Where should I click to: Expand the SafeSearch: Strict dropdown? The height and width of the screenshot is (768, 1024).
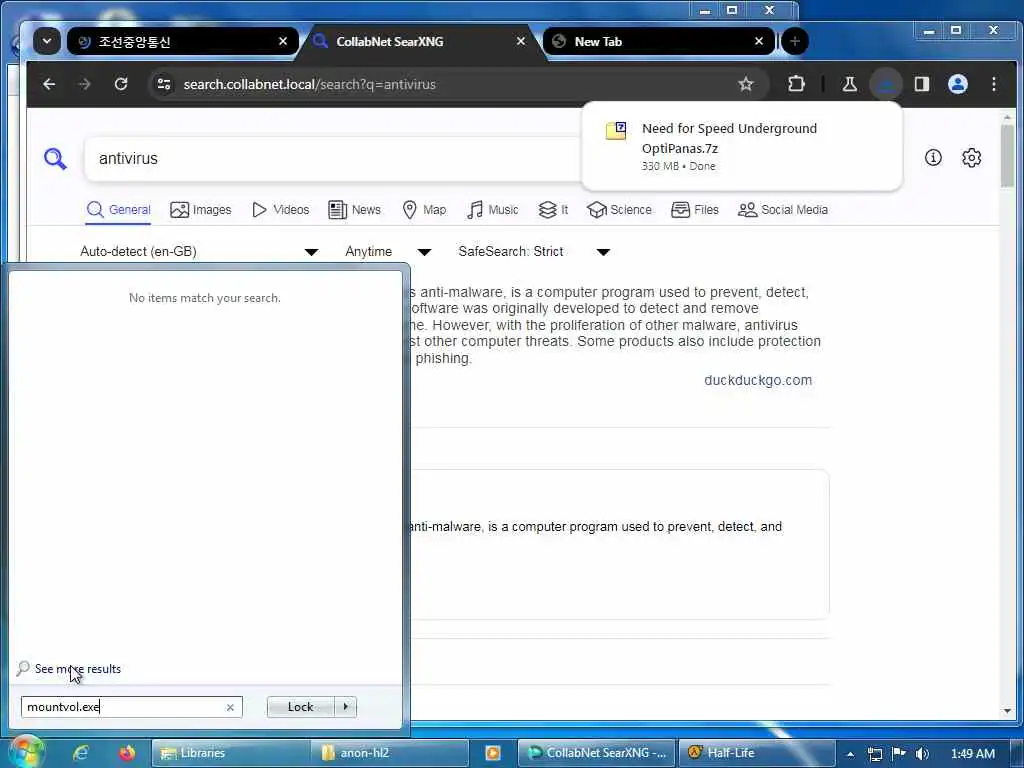click(x=534, y=251)
